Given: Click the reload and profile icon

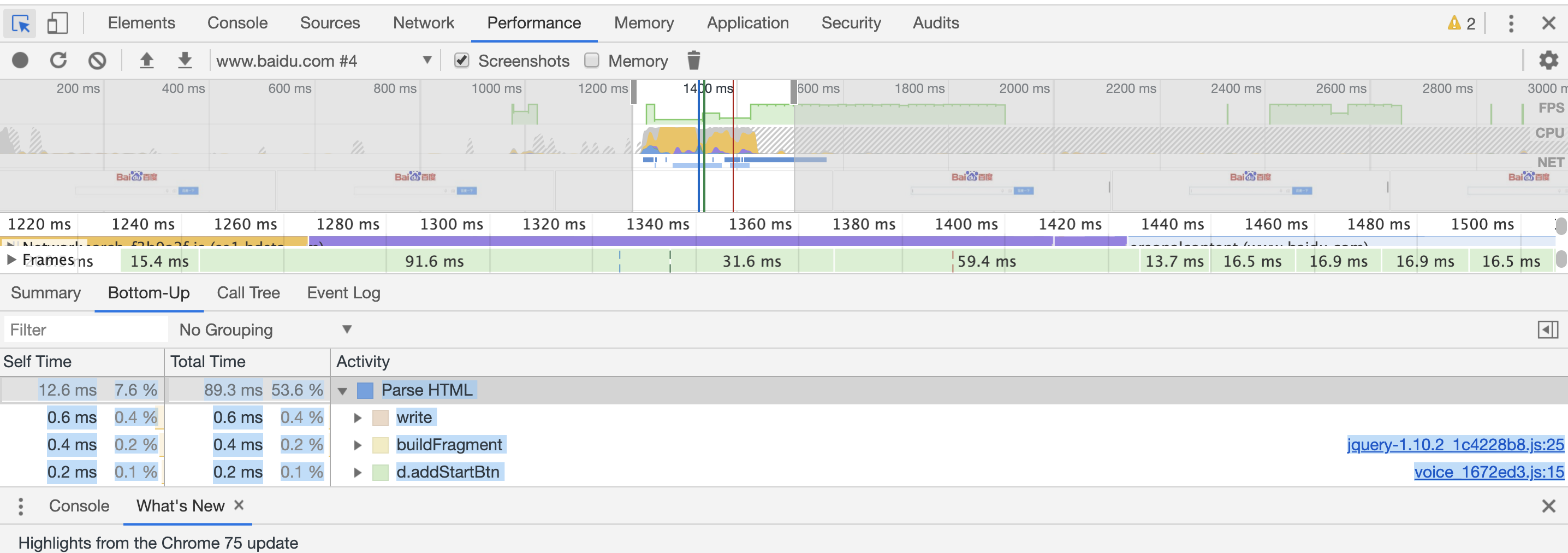Looking at the screenshot, I should (x=58, y=60).
